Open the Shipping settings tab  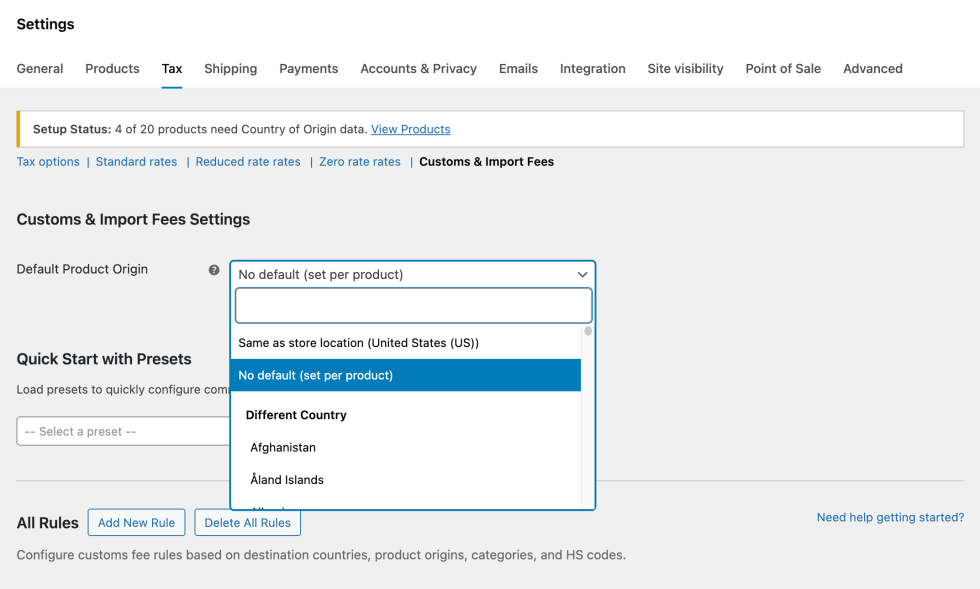(231, 69)
